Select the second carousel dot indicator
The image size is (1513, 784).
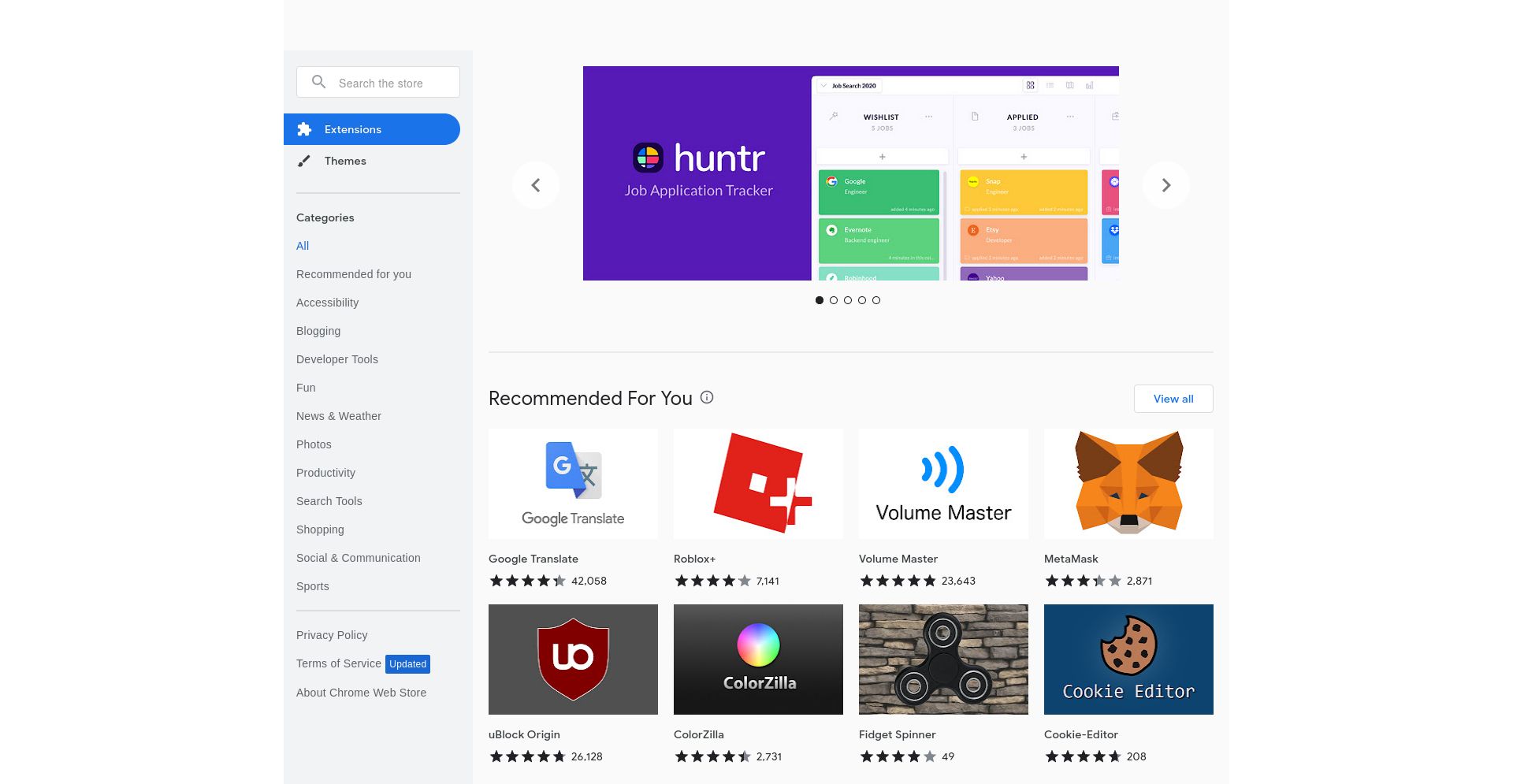click(834, 300)
